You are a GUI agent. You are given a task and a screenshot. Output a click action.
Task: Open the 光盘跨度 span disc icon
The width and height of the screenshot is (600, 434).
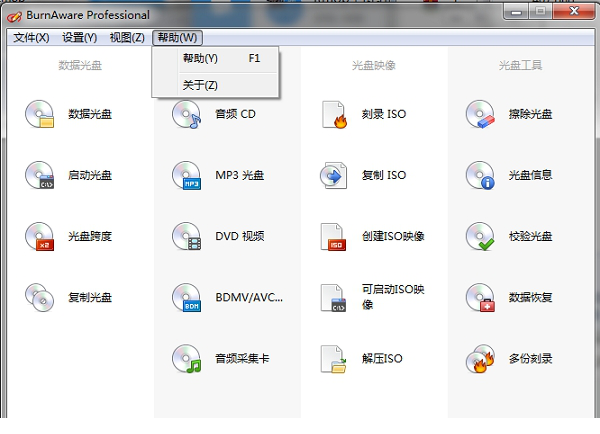pos(39,236)
